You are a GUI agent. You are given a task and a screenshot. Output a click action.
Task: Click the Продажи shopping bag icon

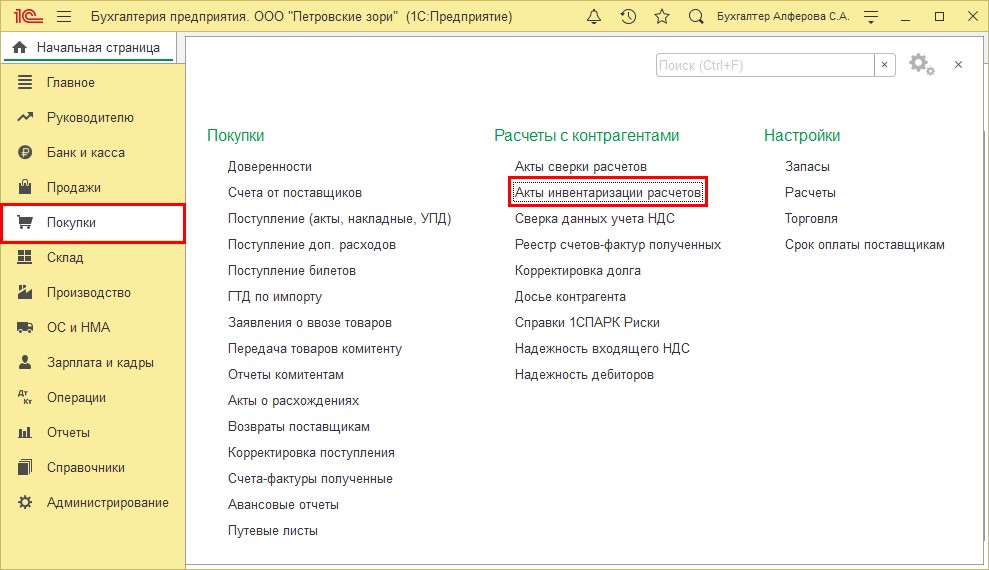click(25, 187)
